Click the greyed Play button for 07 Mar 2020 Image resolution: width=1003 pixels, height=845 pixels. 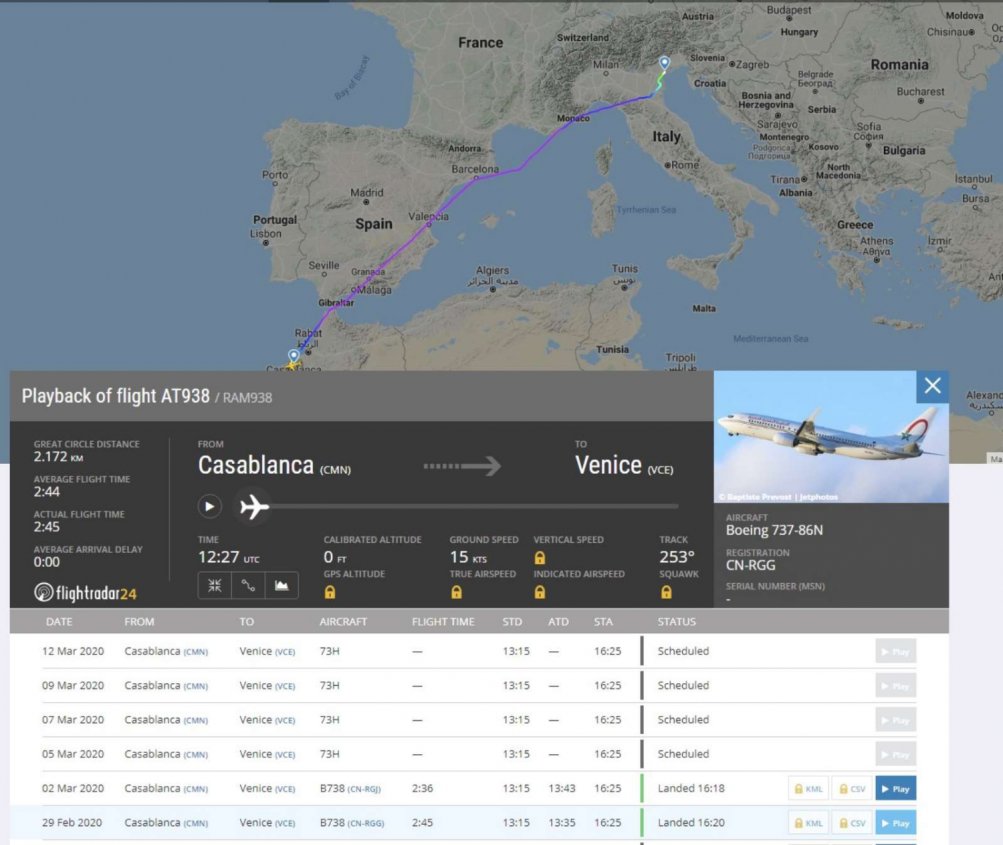coord(896,720)
